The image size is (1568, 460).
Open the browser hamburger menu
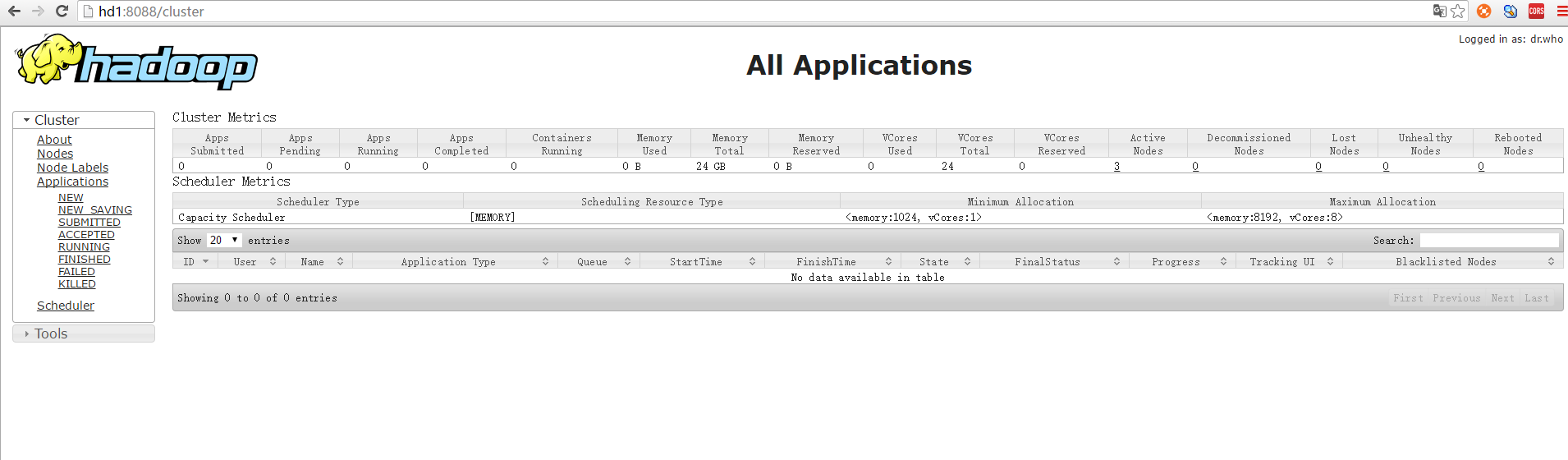pos(1562,11)
